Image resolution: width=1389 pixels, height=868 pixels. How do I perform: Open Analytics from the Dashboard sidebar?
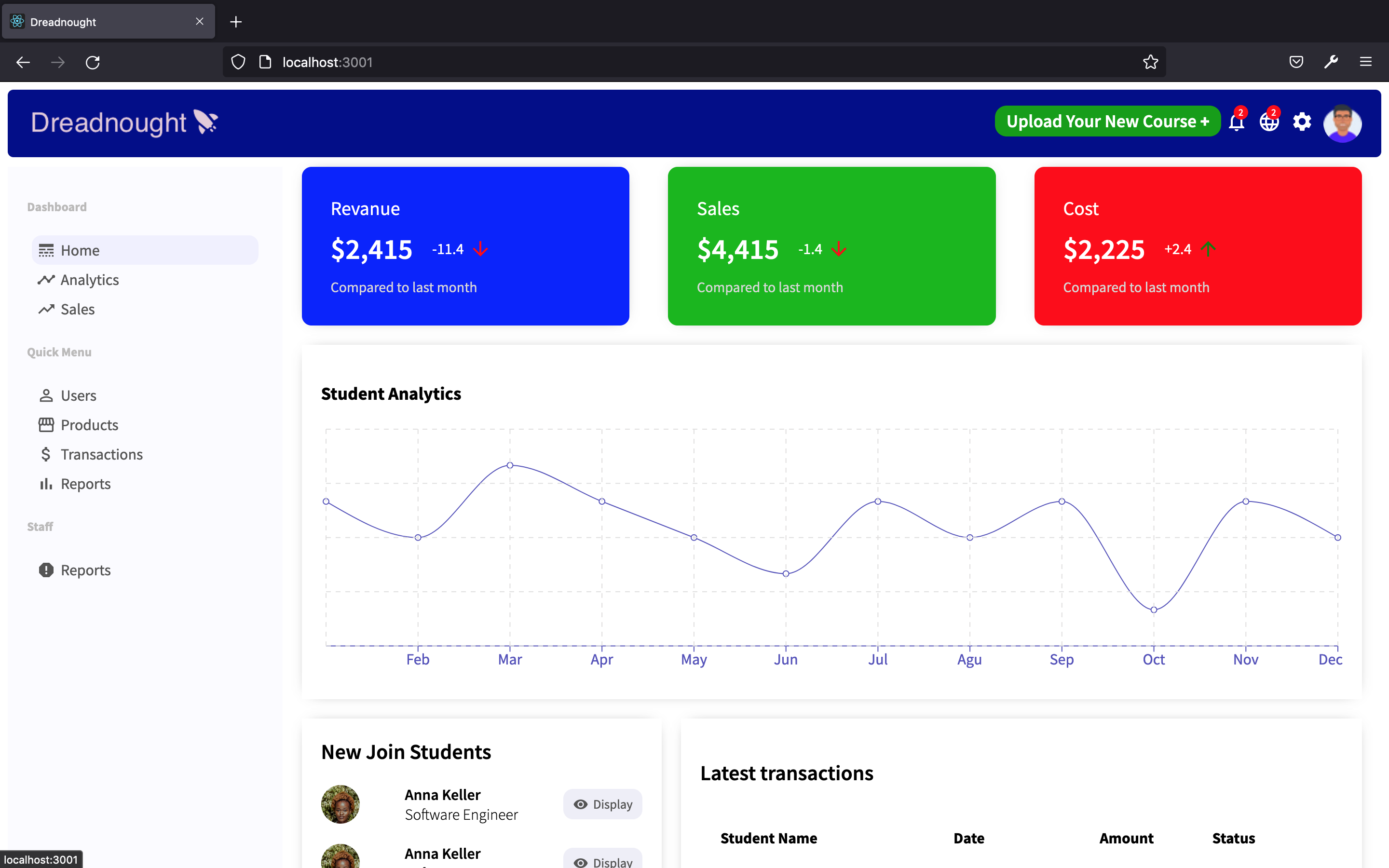click(x=90, y=280)
